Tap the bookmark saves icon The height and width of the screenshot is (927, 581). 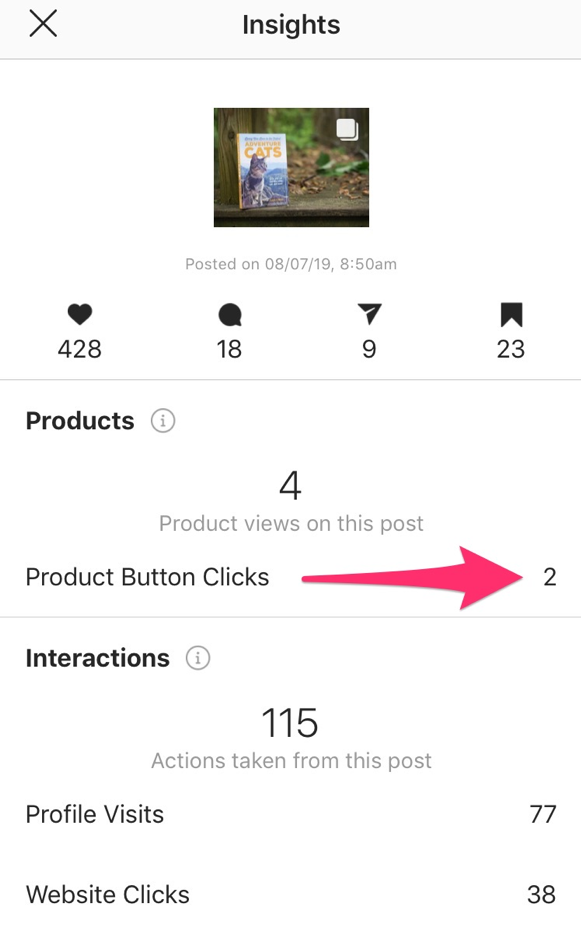coord(511,315)
